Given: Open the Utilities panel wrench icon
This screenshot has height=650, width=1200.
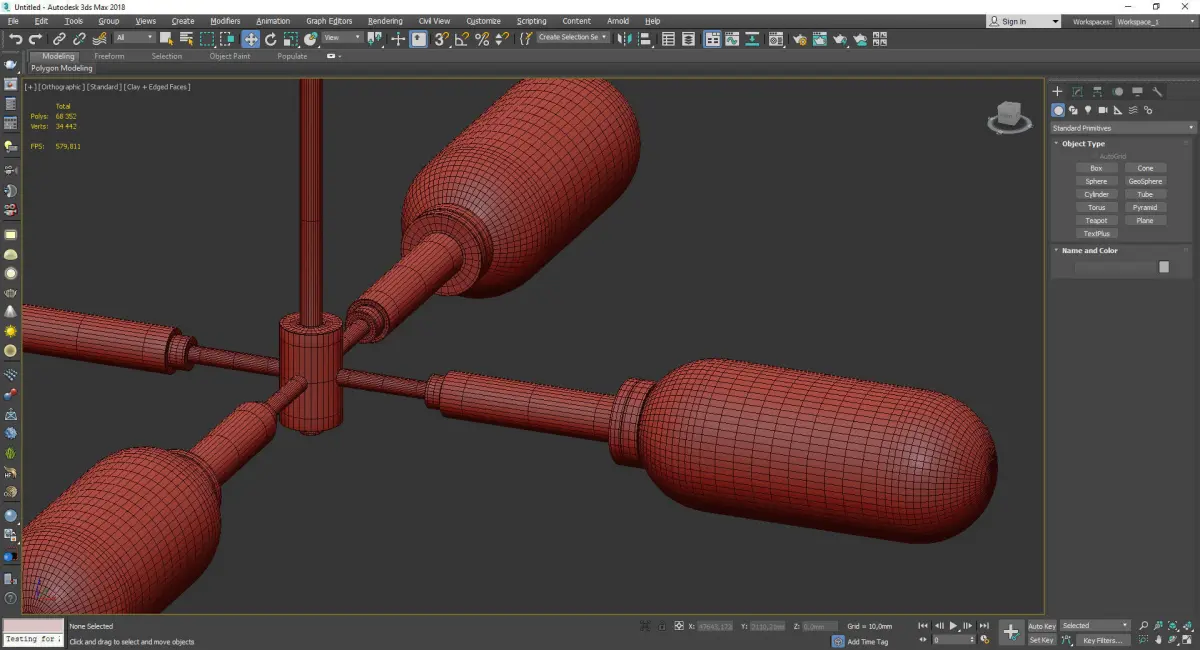Looking at the screenshot, I should click(1158, 91).
